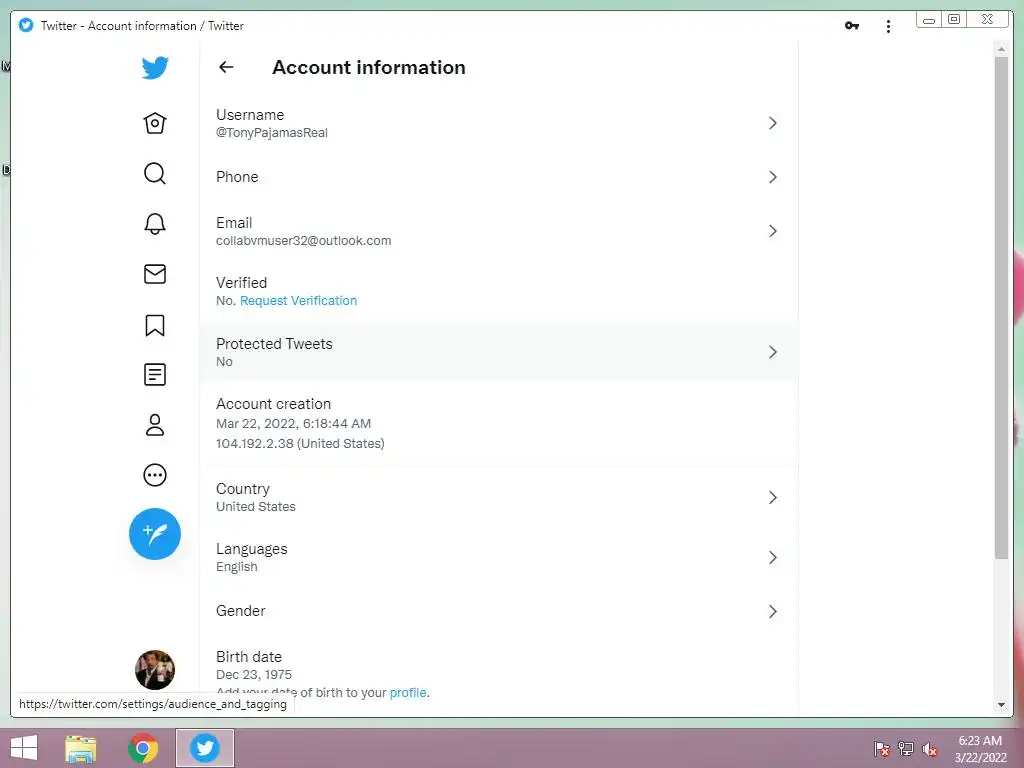Open the Gender setting label
Viewport: 1024px width, 768px height.
pyautogui.click(x=240, y=611)
